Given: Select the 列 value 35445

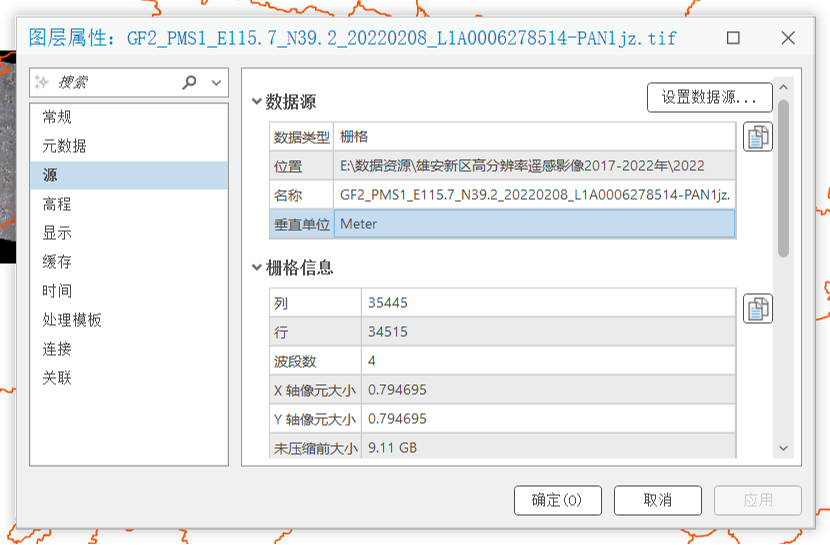Looking at the screenshot, I should click(548, 303).
